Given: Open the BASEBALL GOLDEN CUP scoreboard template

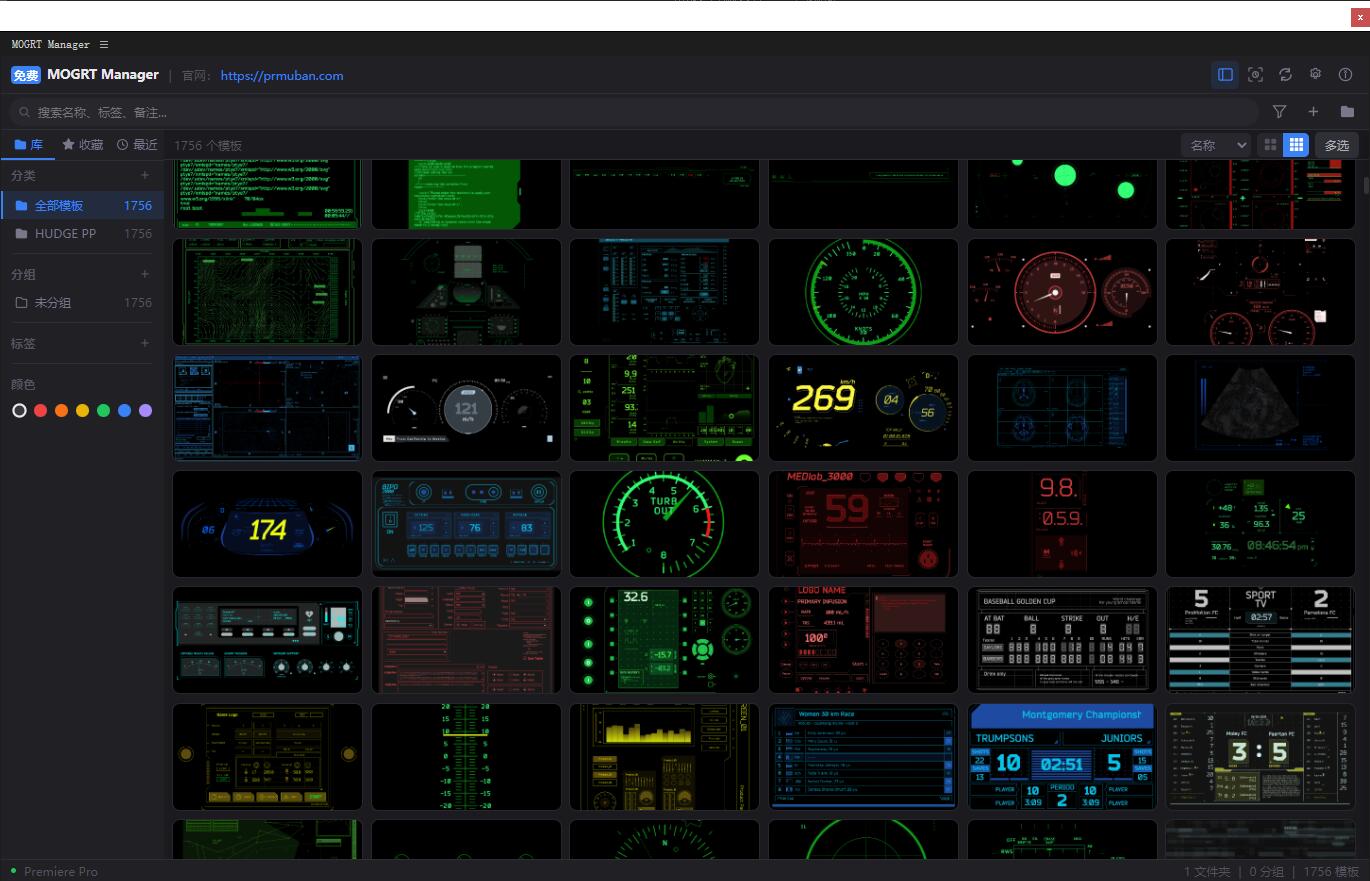Looking at the screenshot, I should point(1062,640).
